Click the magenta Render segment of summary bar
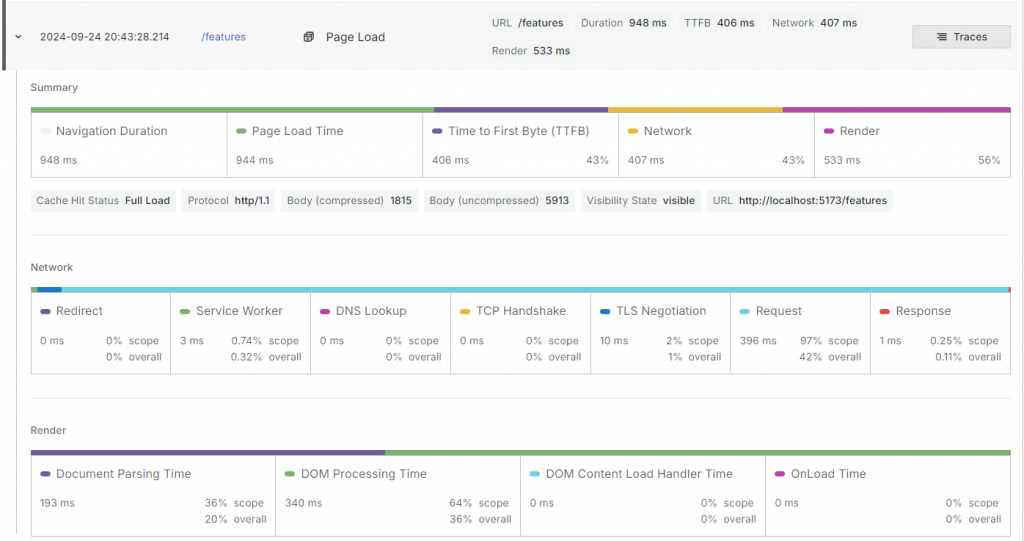This screenshot has height=541, width=1024. click(x=897, y=110)
